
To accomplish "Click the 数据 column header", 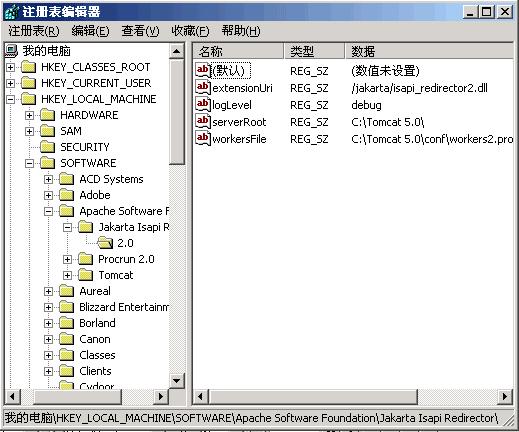I will click(x=429, y=51).
